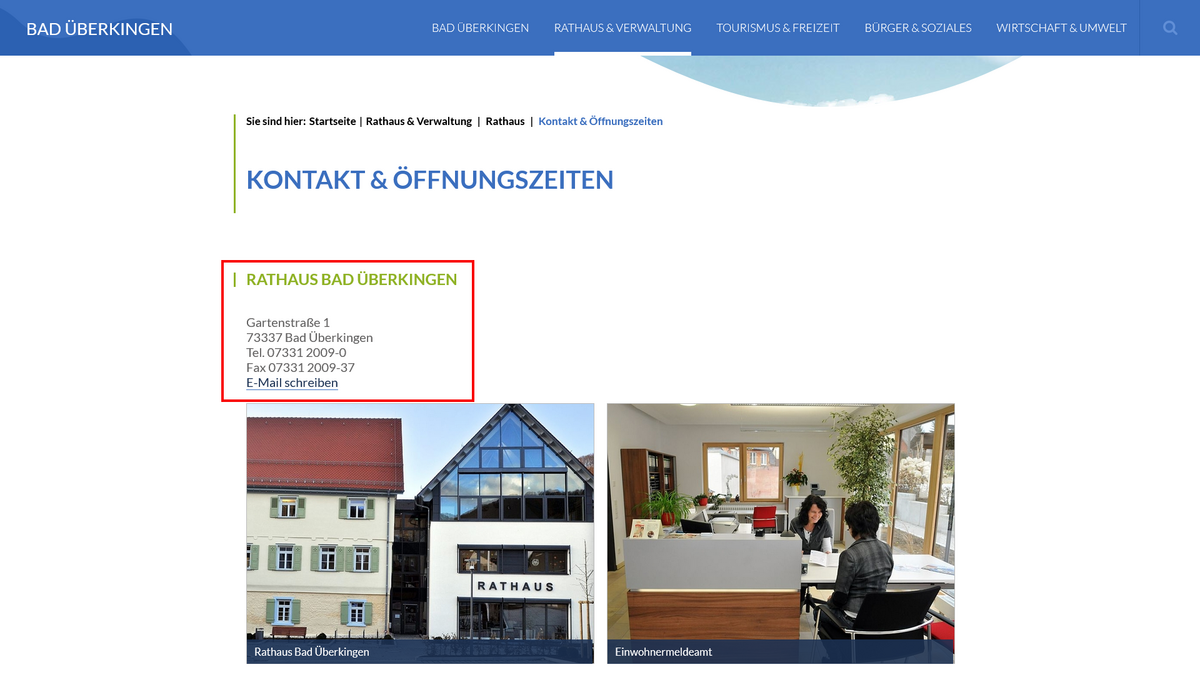This screenshot has height=697, width=1200.
Task: Open the Bad Überkingen navigation menu item
Action: [480, 28]
